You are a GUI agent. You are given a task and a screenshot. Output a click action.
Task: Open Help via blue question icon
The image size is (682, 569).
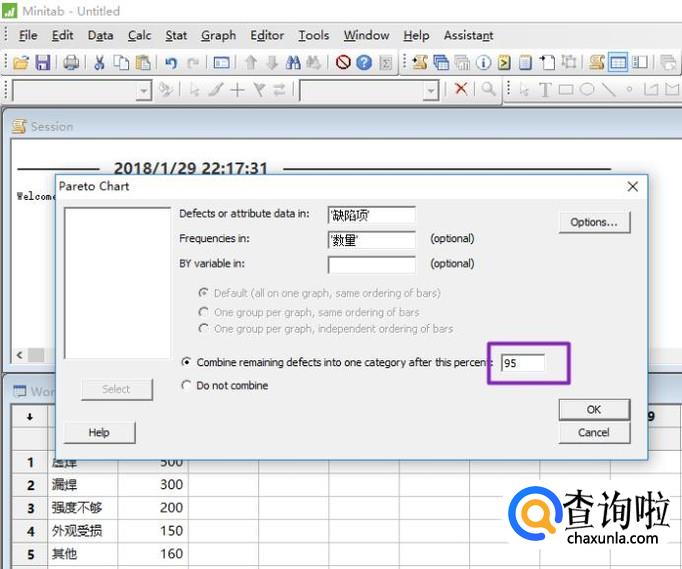coord(364,63)
